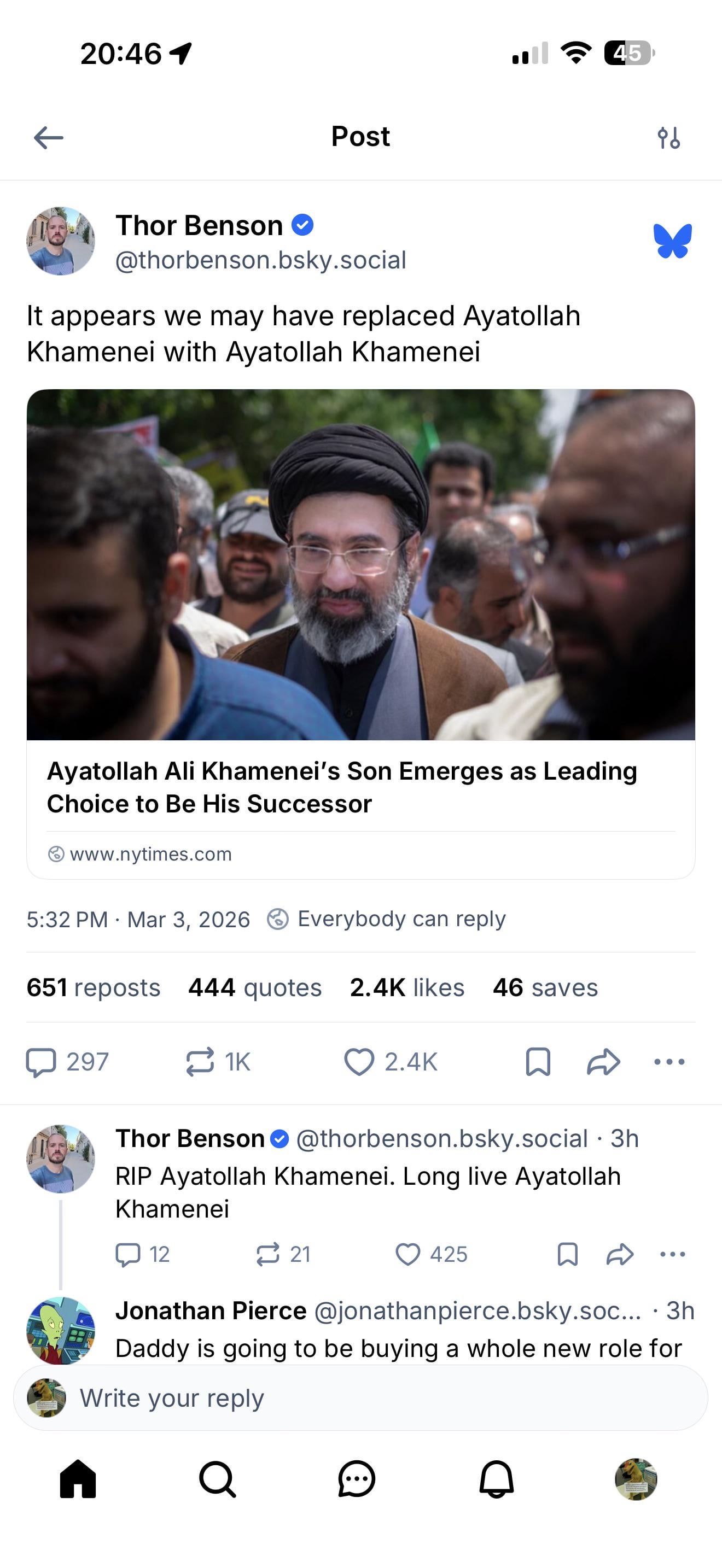Image resolution: width=722 pixels, height=1568 pixels.
Task: Repost the main post with 1K reposts
Action: 218,1062
